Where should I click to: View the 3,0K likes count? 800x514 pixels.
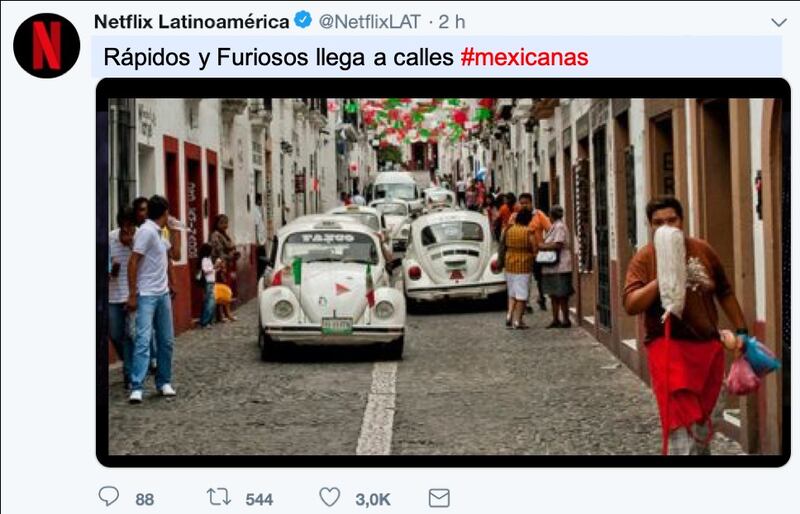[x=373, y=499]
